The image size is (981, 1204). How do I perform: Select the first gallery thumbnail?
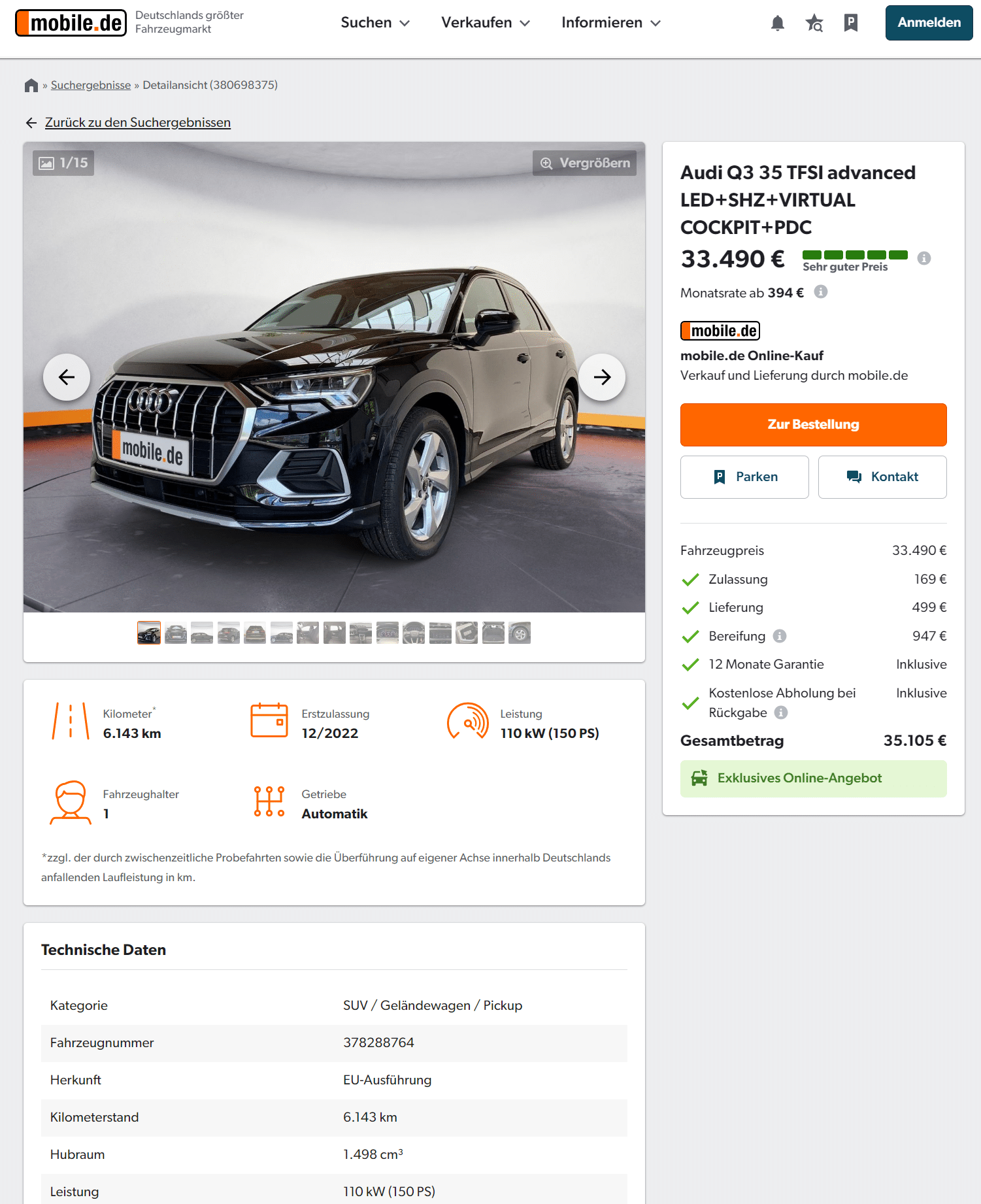[149, 633]
